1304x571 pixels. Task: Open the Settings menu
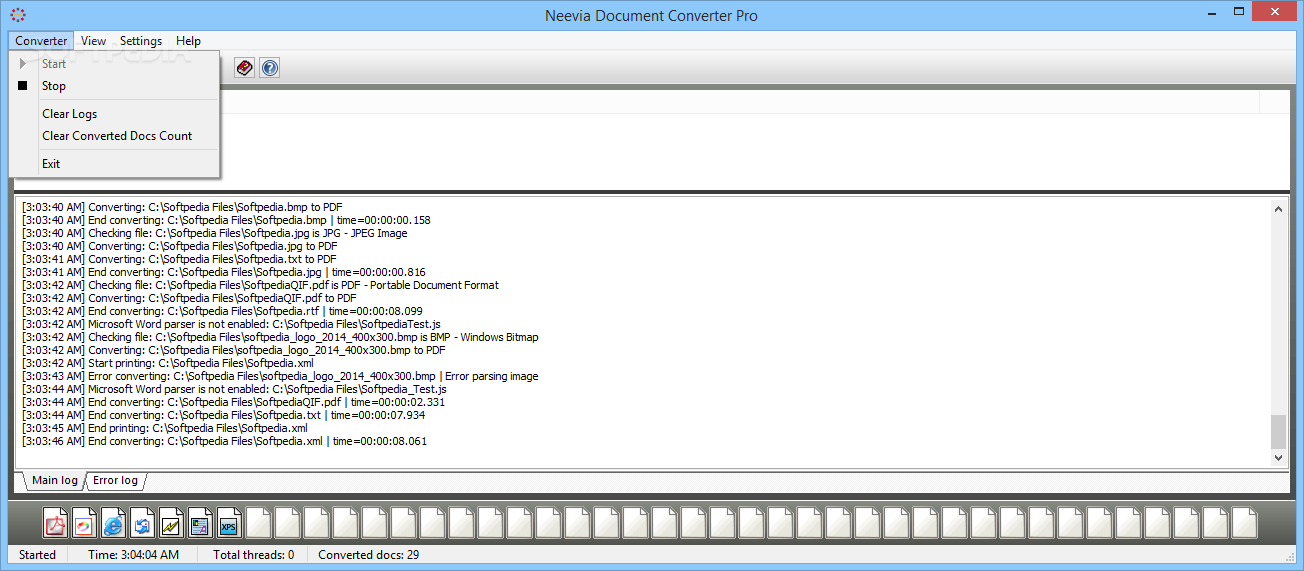[x=141, y=41]
